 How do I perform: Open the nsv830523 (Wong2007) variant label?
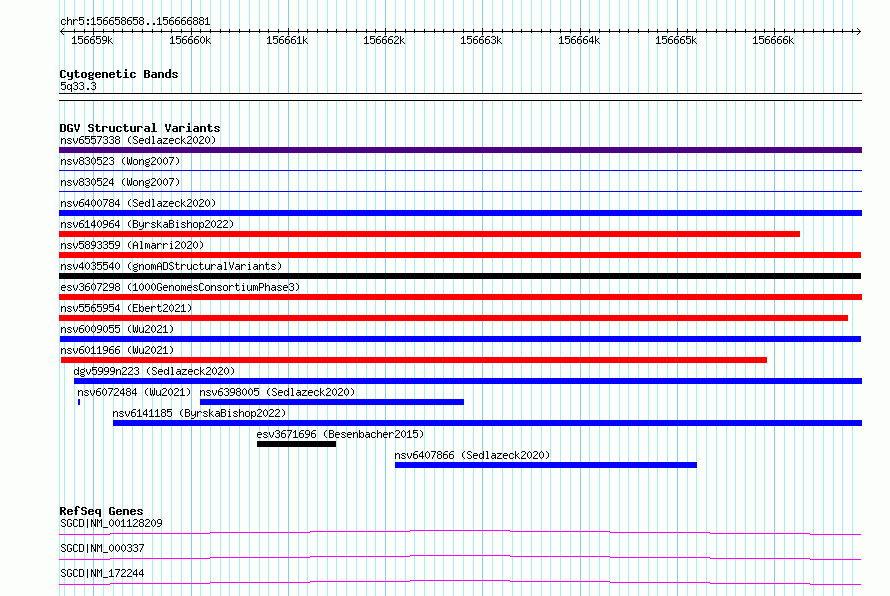pos(120,161)
